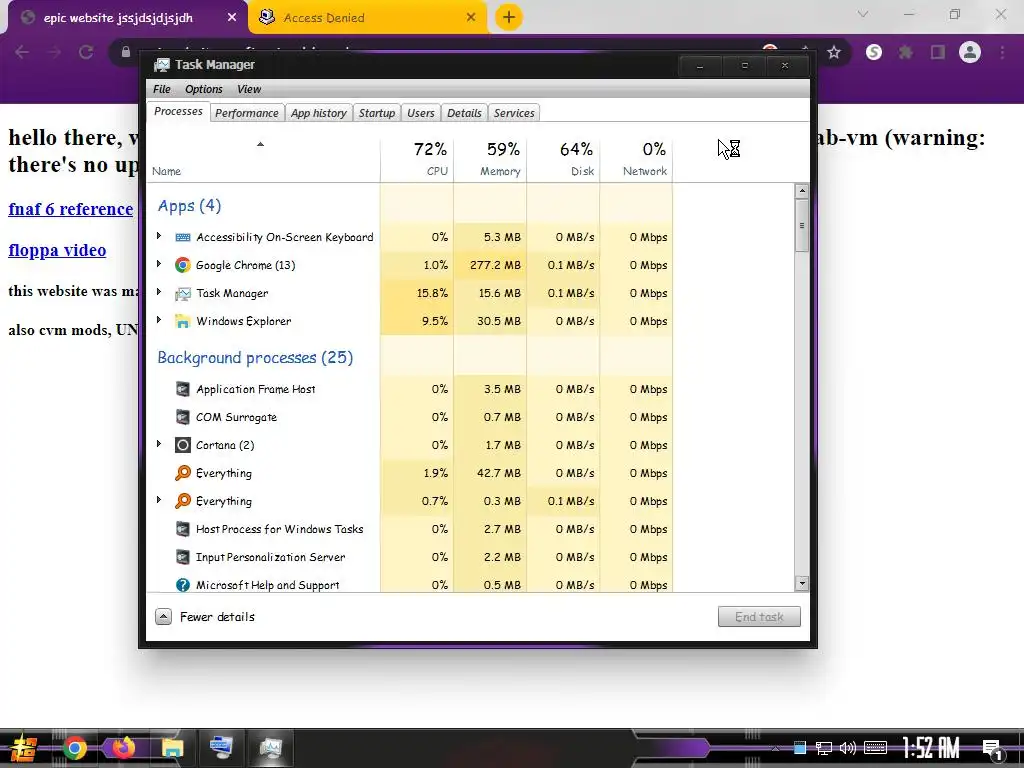Screen dimensions: 1024x768
Task: Sort processes by Memory column header
Action: tap(490, 159)
